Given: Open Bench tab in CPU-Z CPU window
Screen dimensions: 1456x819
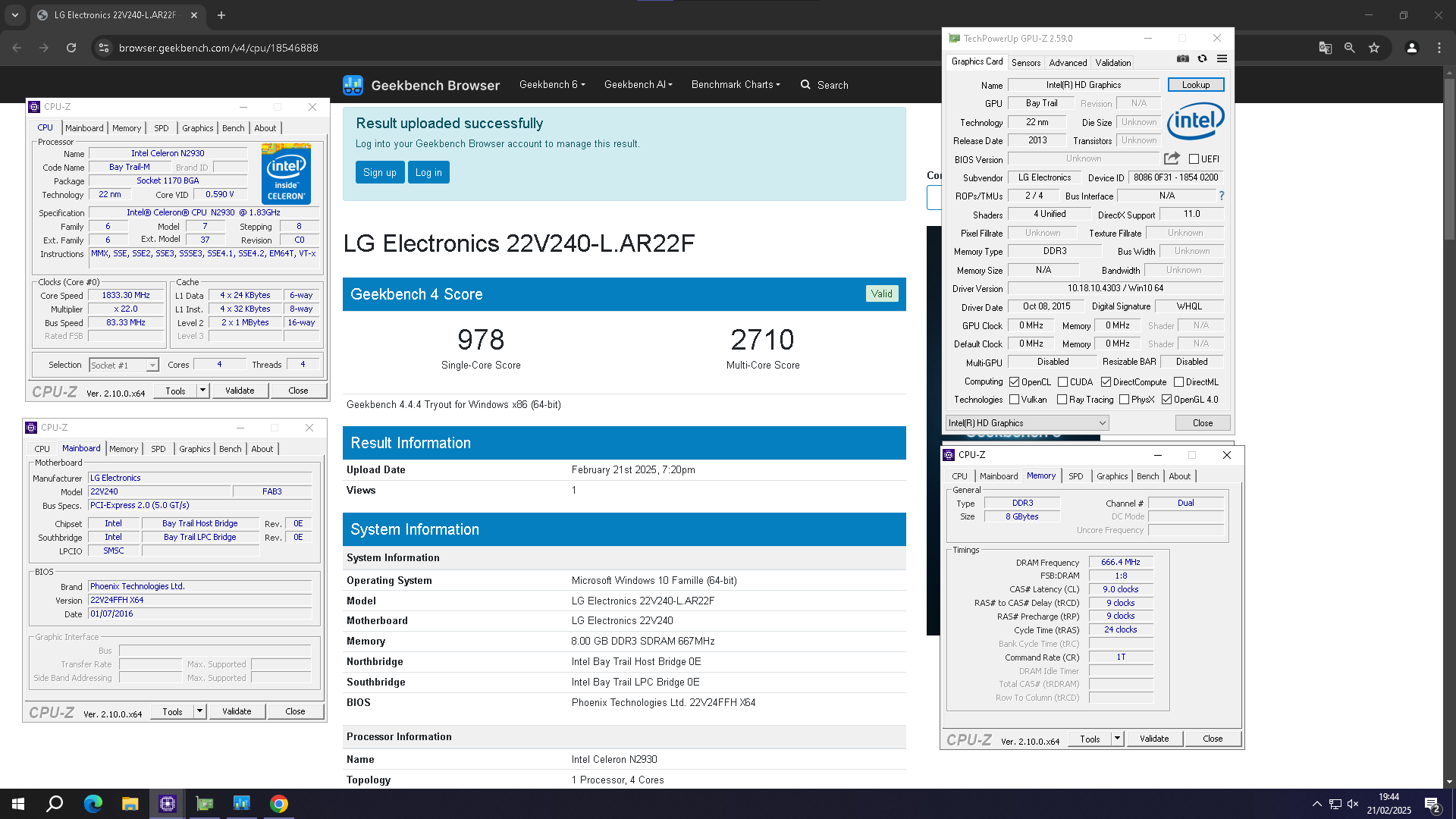Looking at the screenshot, I should pos(233,128).
